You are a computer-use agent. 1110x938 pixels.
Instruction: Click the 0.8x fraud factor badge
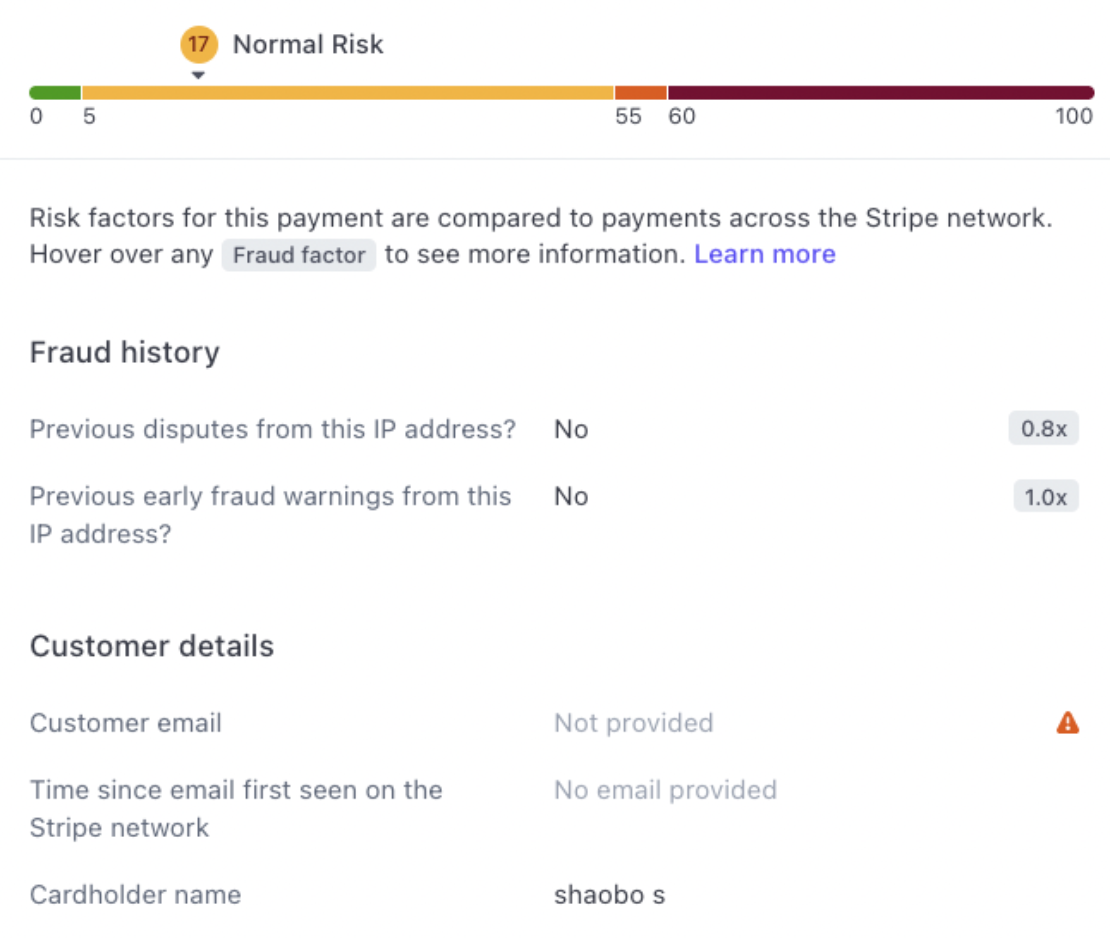(1043, 428)
